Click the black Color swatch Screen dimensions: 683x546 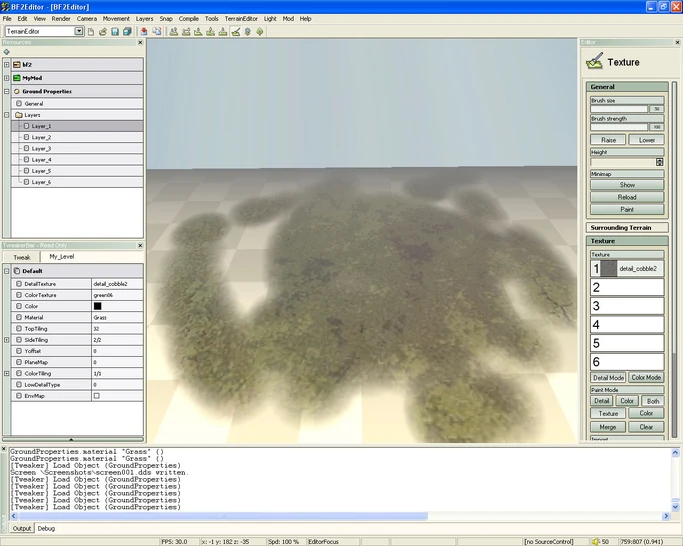[98, 305]
